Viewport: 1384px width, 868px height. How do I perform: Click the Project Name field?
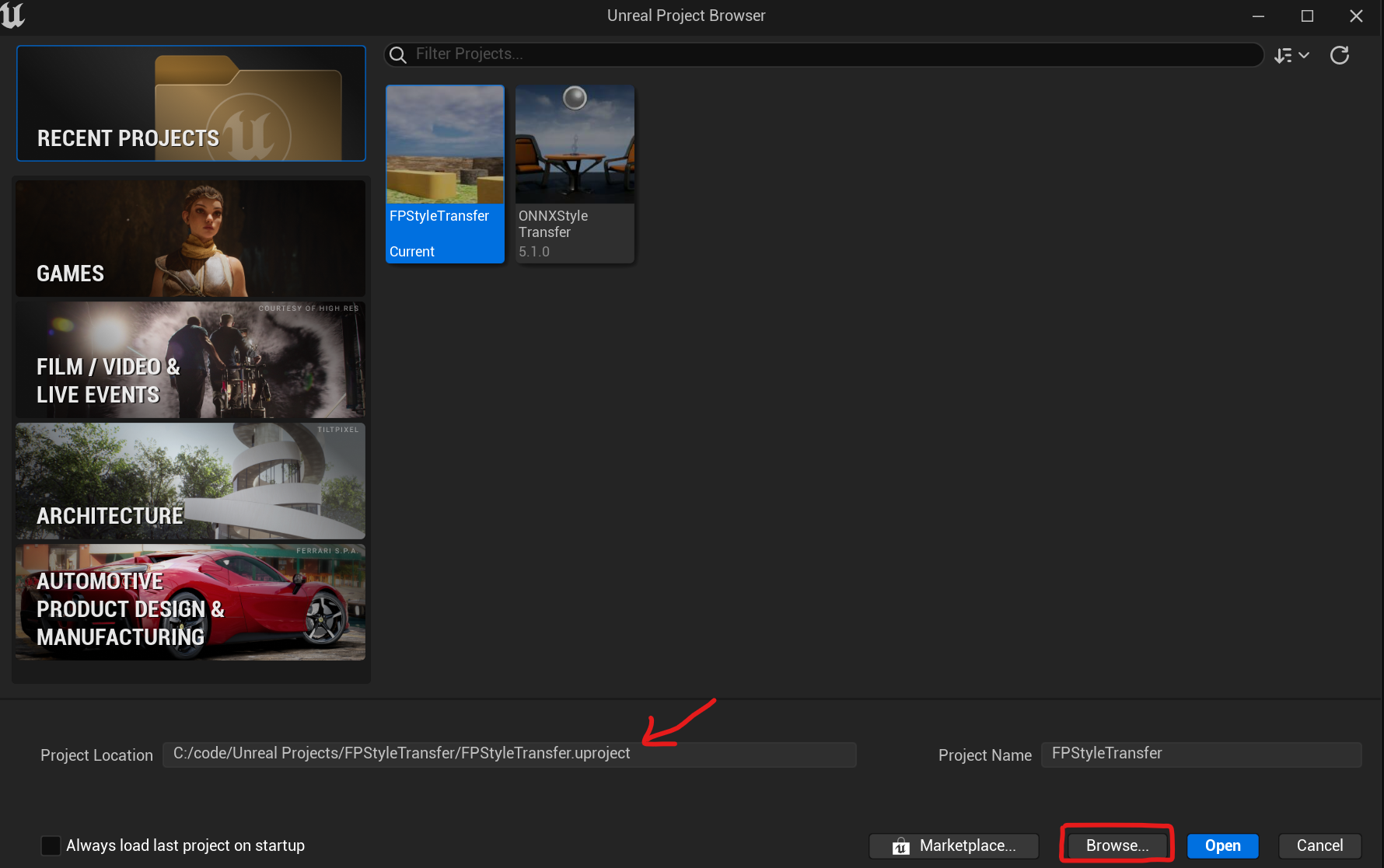click(1201, 754)
